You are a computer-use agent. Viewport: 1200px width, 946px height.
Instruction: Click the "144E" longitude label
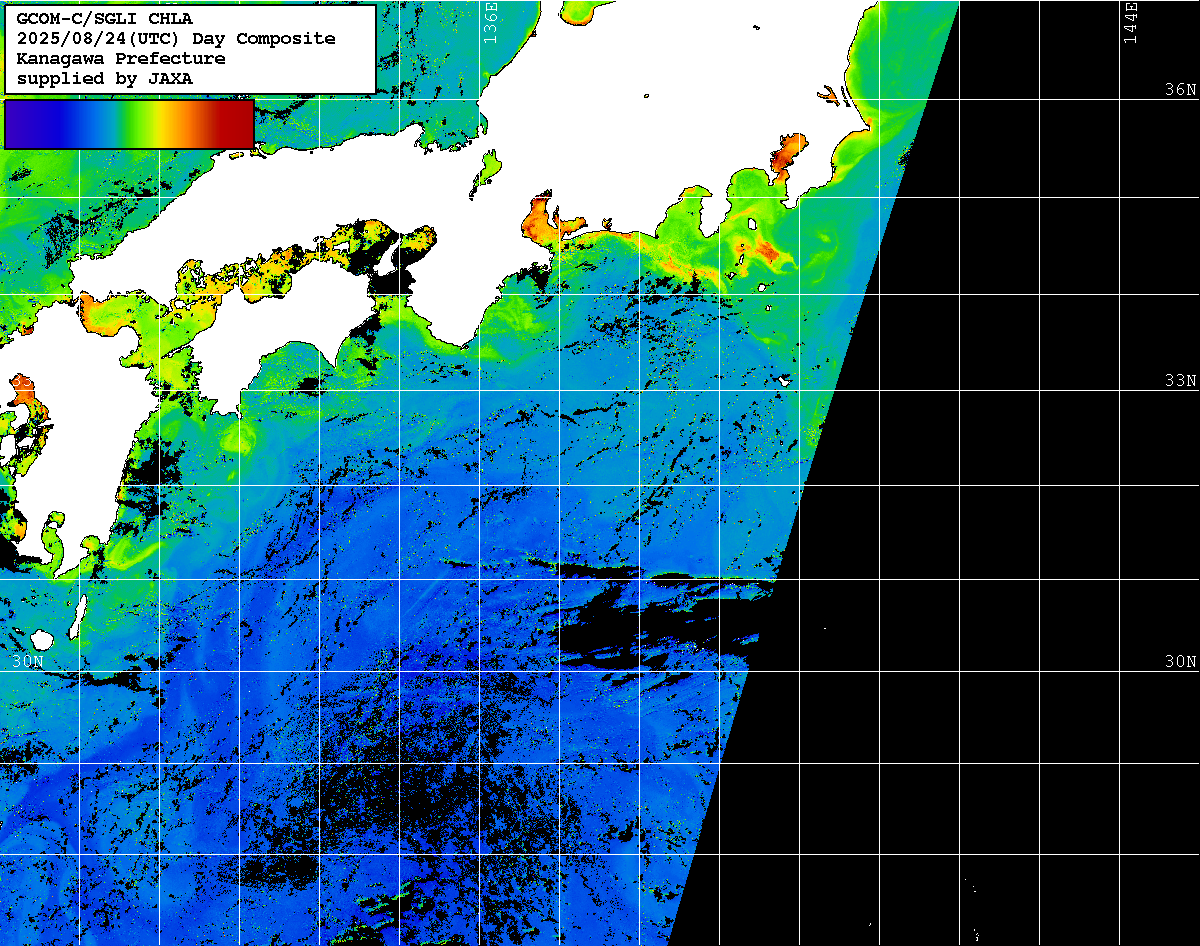click(1130, 23)
